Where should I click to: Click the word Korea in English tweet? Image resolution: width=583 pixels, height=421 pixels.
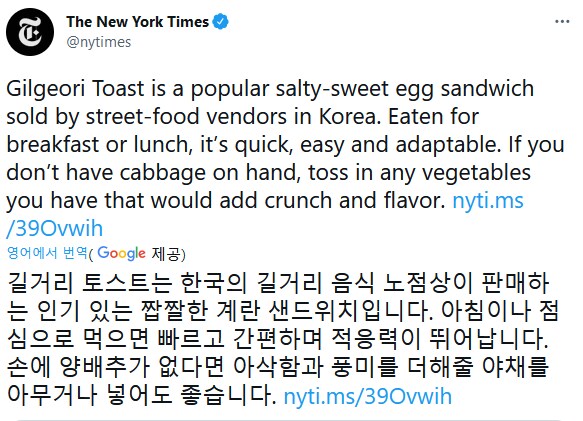[x=348, y=117]
